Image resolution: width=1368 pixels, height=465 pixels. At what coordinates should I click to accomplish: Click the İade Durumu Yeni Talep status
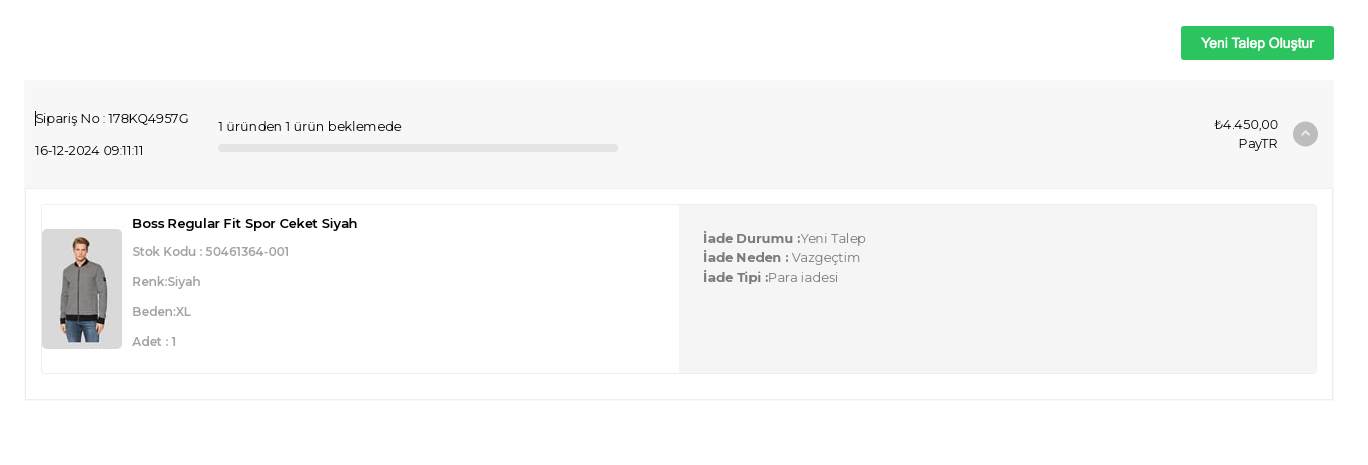point(784,238)
